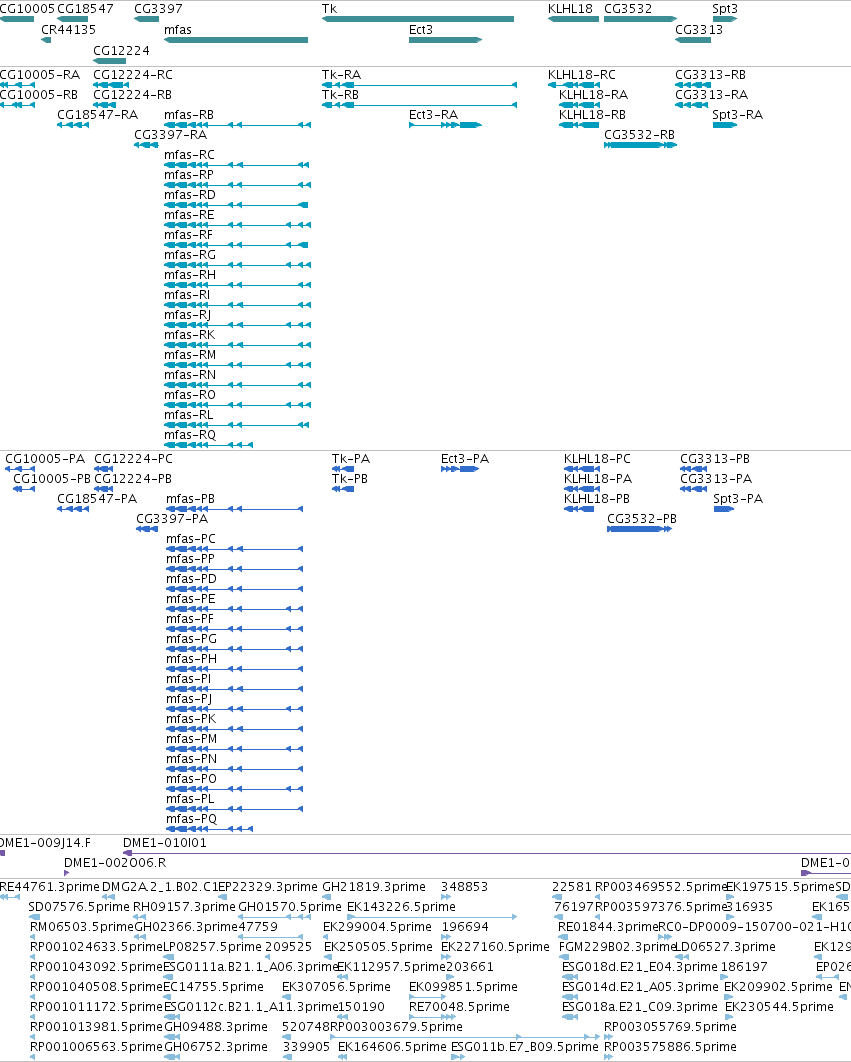Click protein Ect3-PA

464,459
